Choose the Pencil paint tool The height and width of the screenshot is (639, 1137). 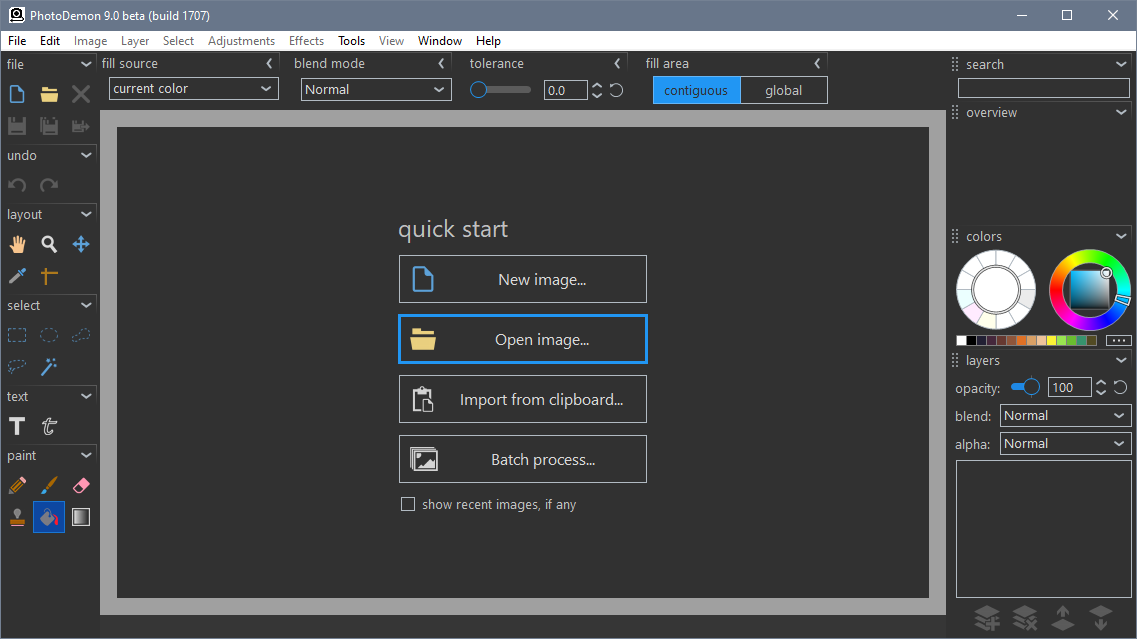click(17, 485)
